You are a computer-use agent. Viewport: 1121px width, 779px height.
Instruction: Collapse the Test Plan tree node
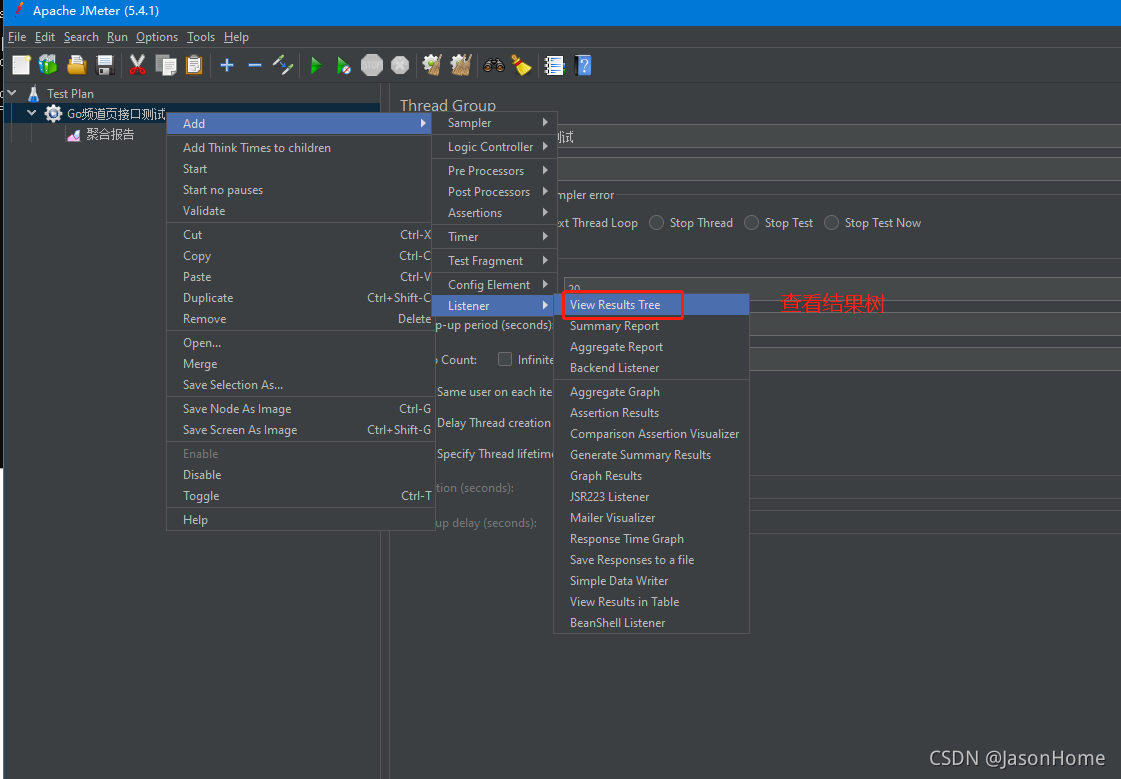(12, 93)
